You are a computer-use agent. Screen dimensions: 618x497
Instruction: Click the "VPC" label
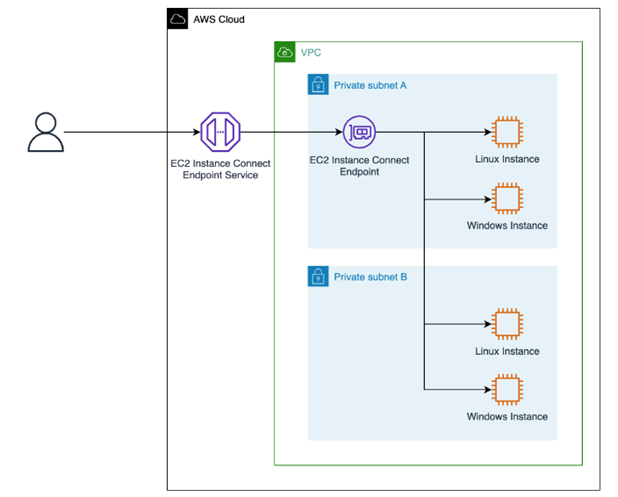point(311,52)
